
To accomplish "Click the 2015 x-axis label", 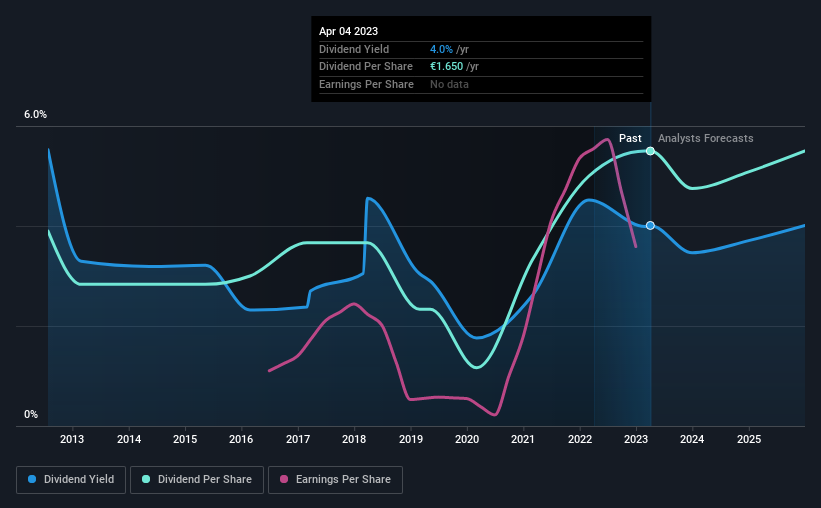I will (x=185, y=439).
